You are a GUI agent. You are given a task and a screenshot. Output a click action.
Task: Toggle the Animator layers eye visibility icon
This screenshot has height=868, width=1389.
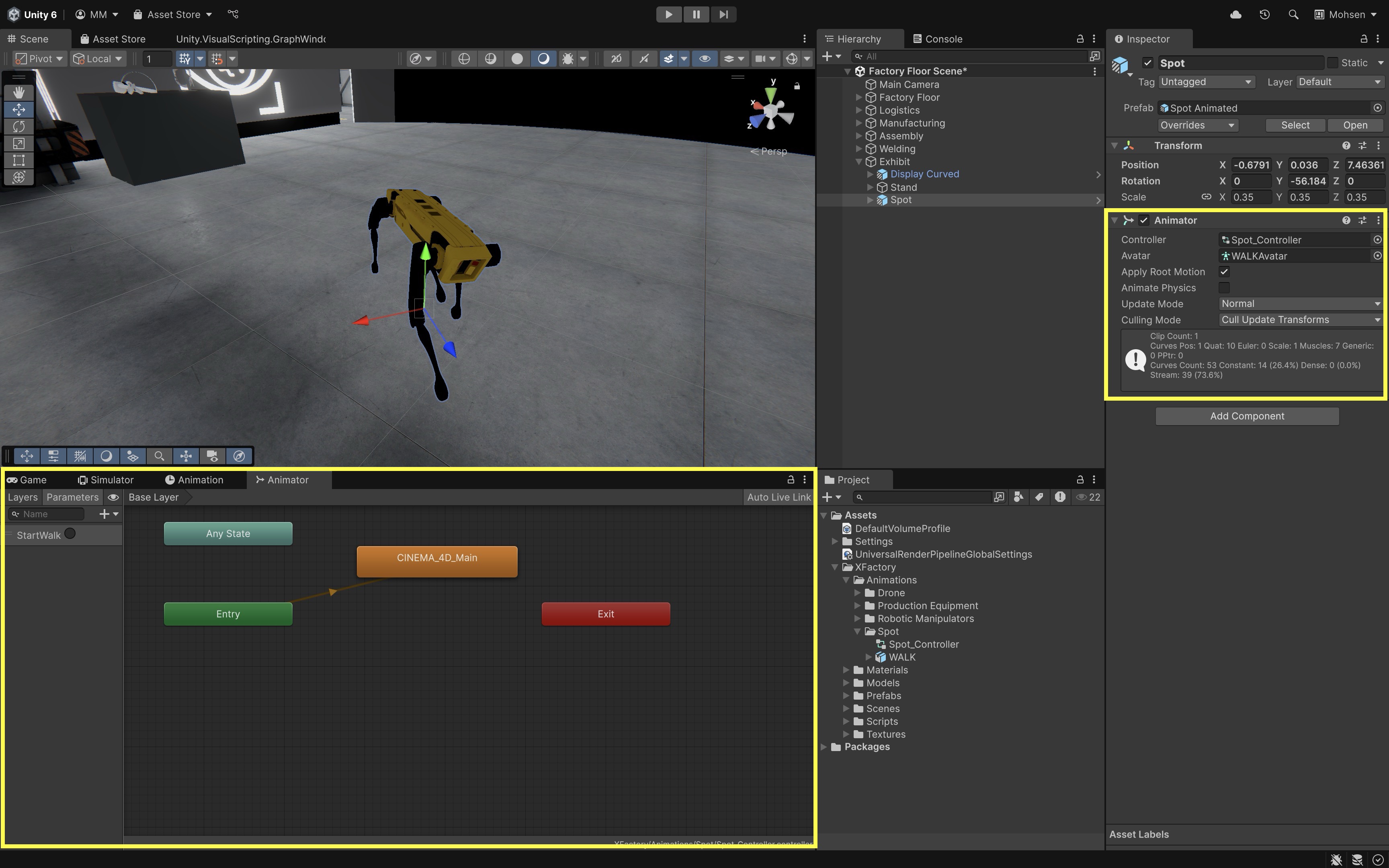click(x=113, y=497)
